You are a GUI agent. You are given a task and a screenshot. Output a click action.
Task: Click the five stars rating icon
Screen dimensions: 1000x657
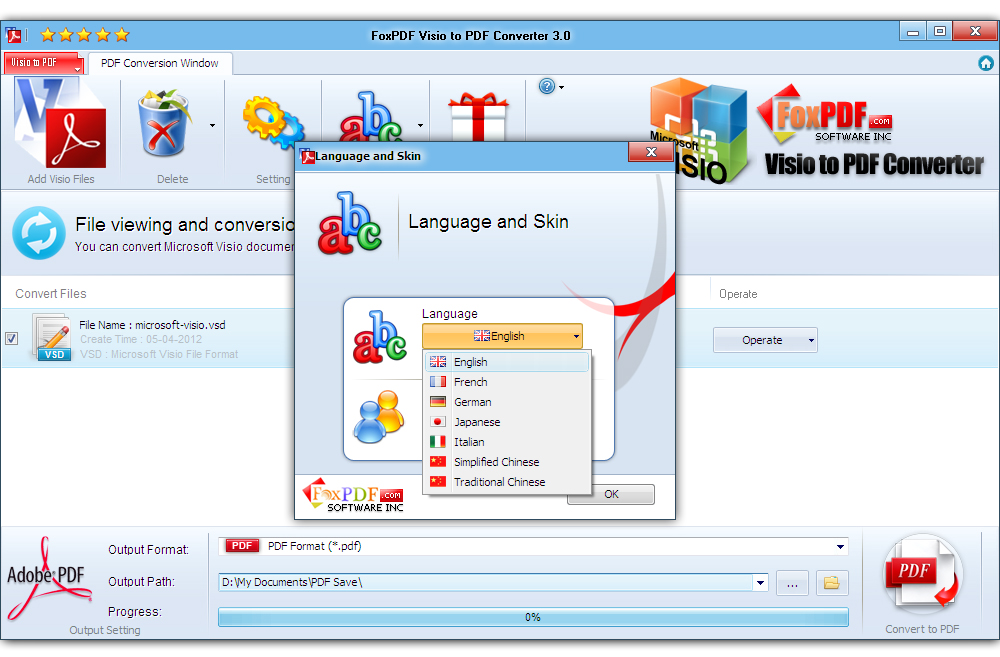point(85,34)
